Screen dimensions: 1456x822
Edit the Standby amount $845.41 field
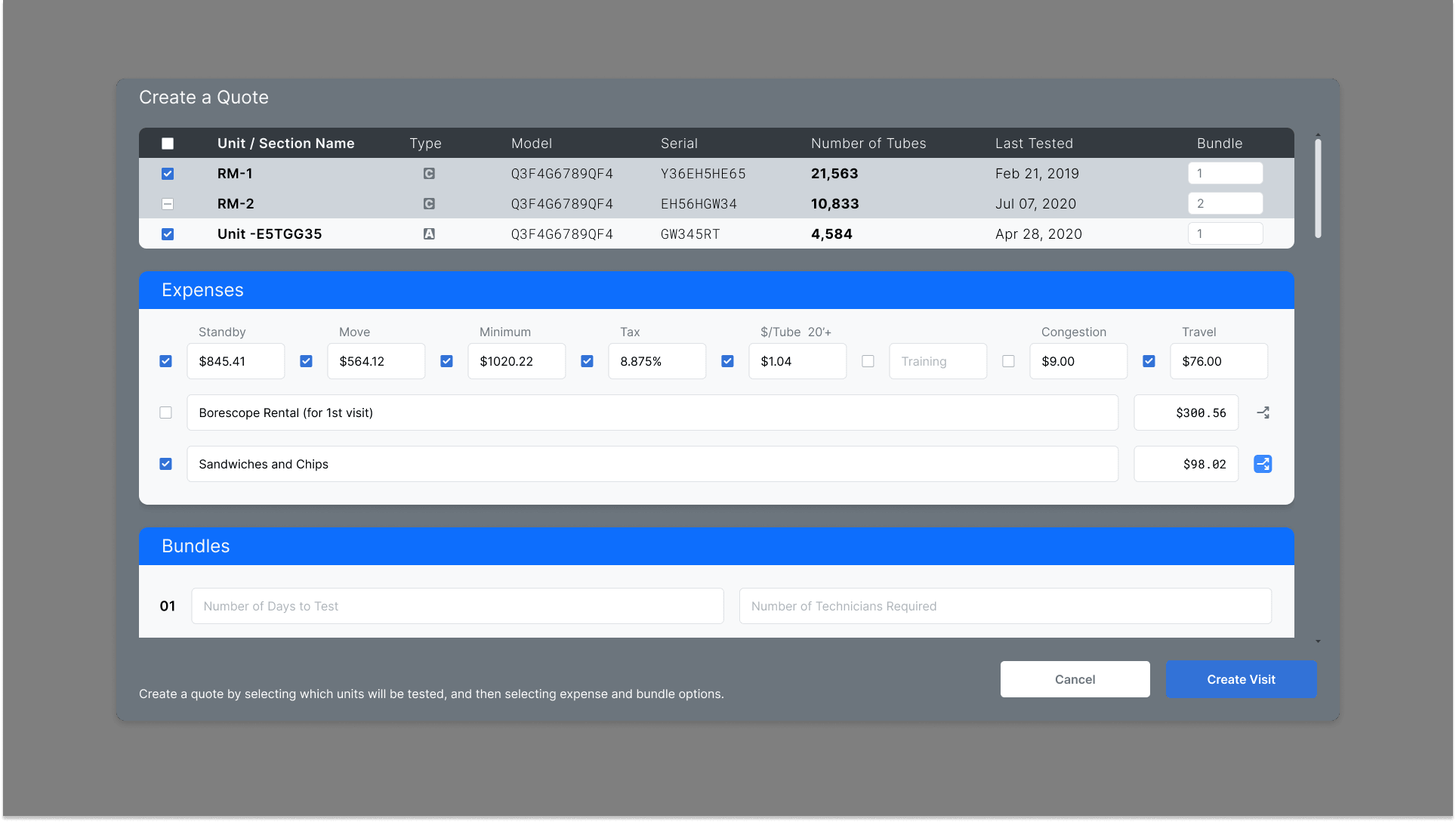(236, 361)
